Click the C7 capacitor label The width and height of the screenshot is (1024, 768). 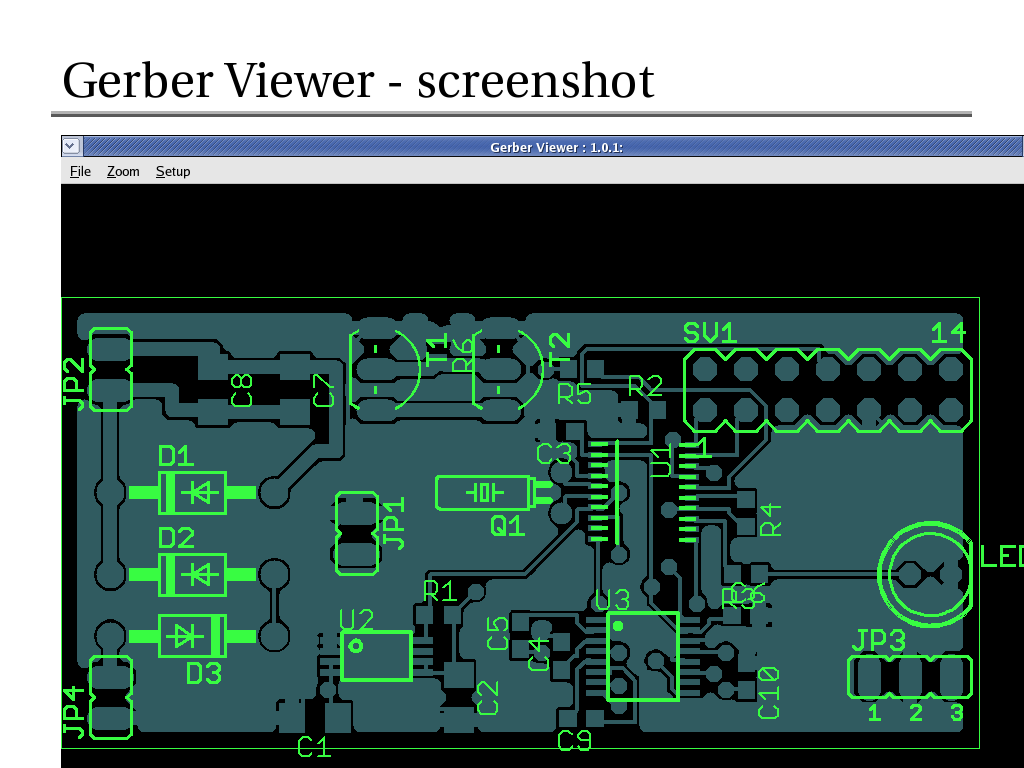click(324, 391)
